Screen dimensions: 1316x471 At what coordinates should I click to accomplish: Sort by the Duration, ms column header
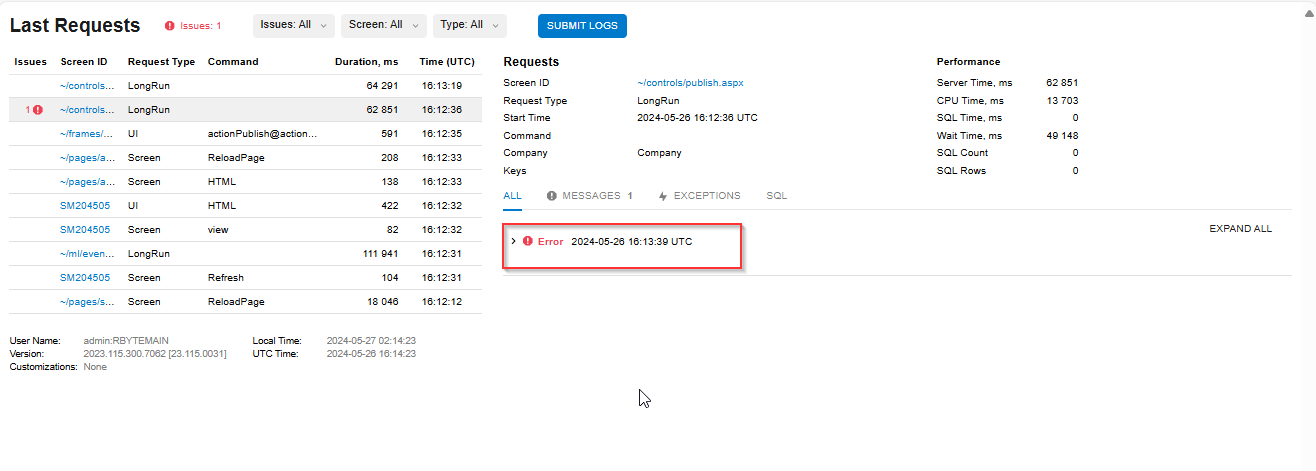coord(366,62)
